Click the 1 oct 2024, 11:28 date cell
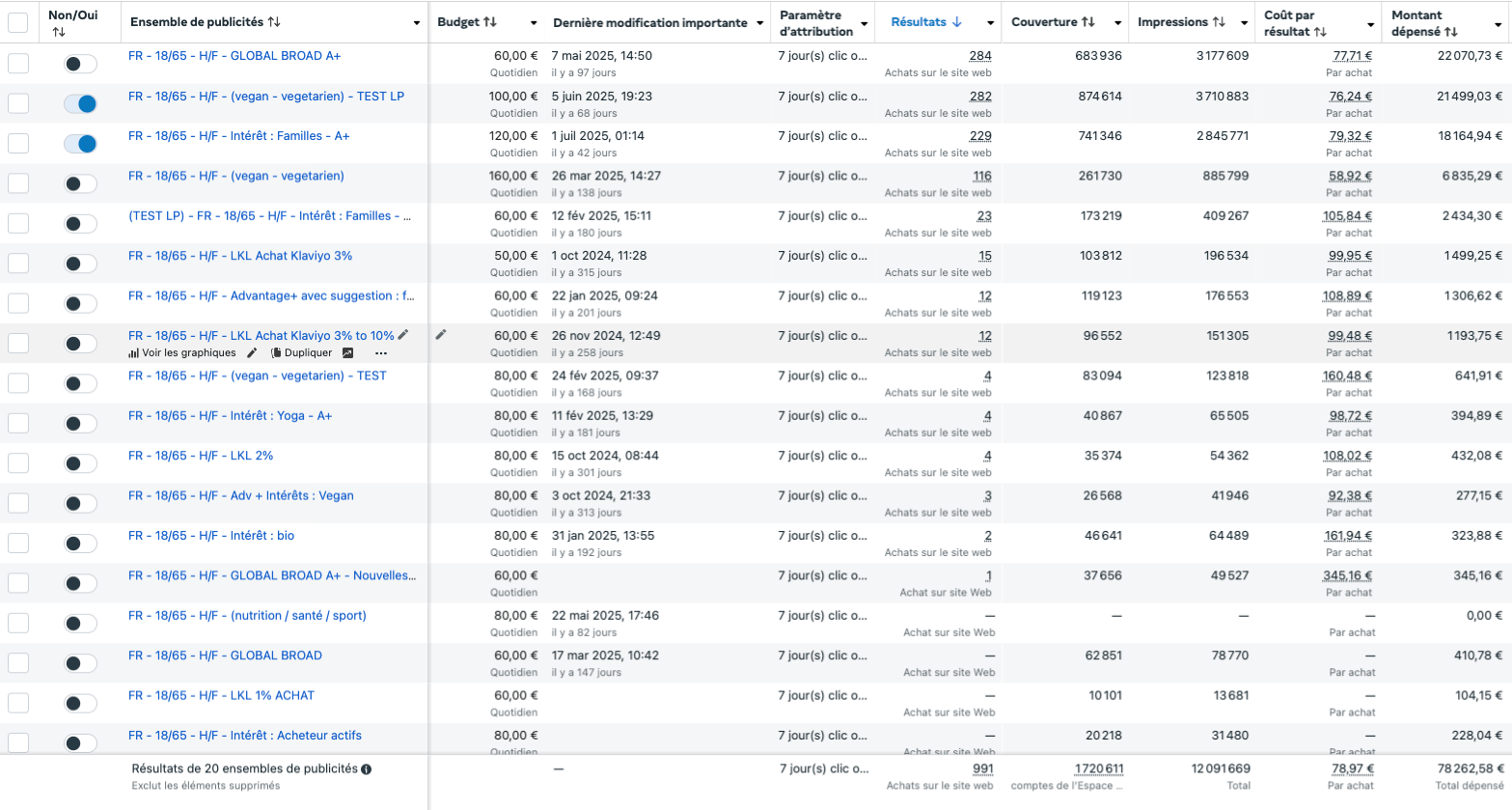The image size is (1512, 810). coord(599,256)
